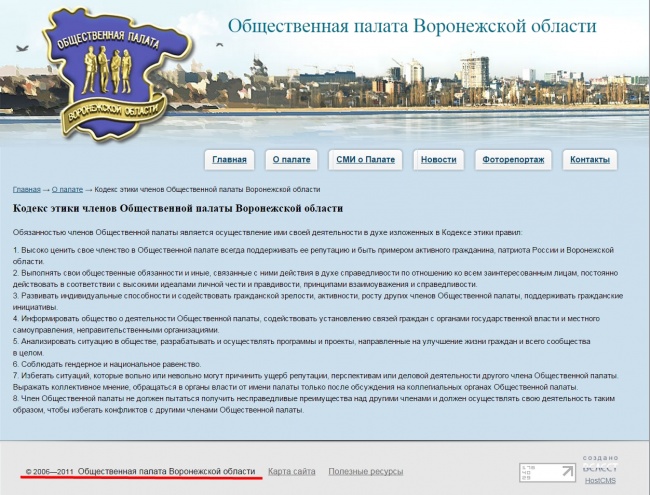The height and width of the screenshot is (495, 650).
Task: Click the heading Кодекс этики членов Общественной палаты
Action: coord(178,208)
